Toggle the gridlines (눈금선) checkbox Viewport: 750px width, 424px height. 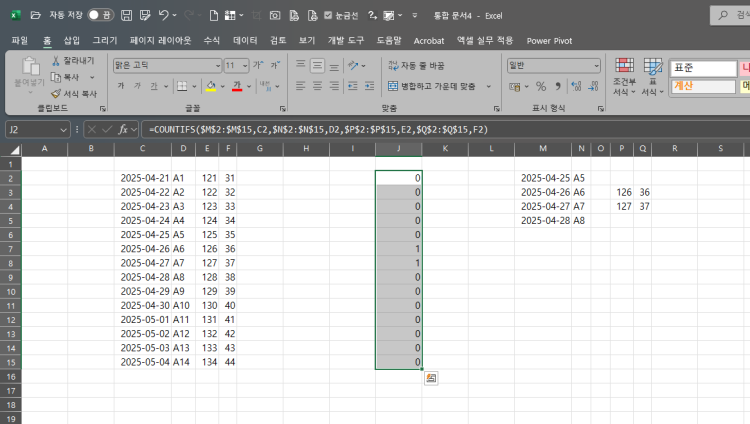tap(328, 16)
